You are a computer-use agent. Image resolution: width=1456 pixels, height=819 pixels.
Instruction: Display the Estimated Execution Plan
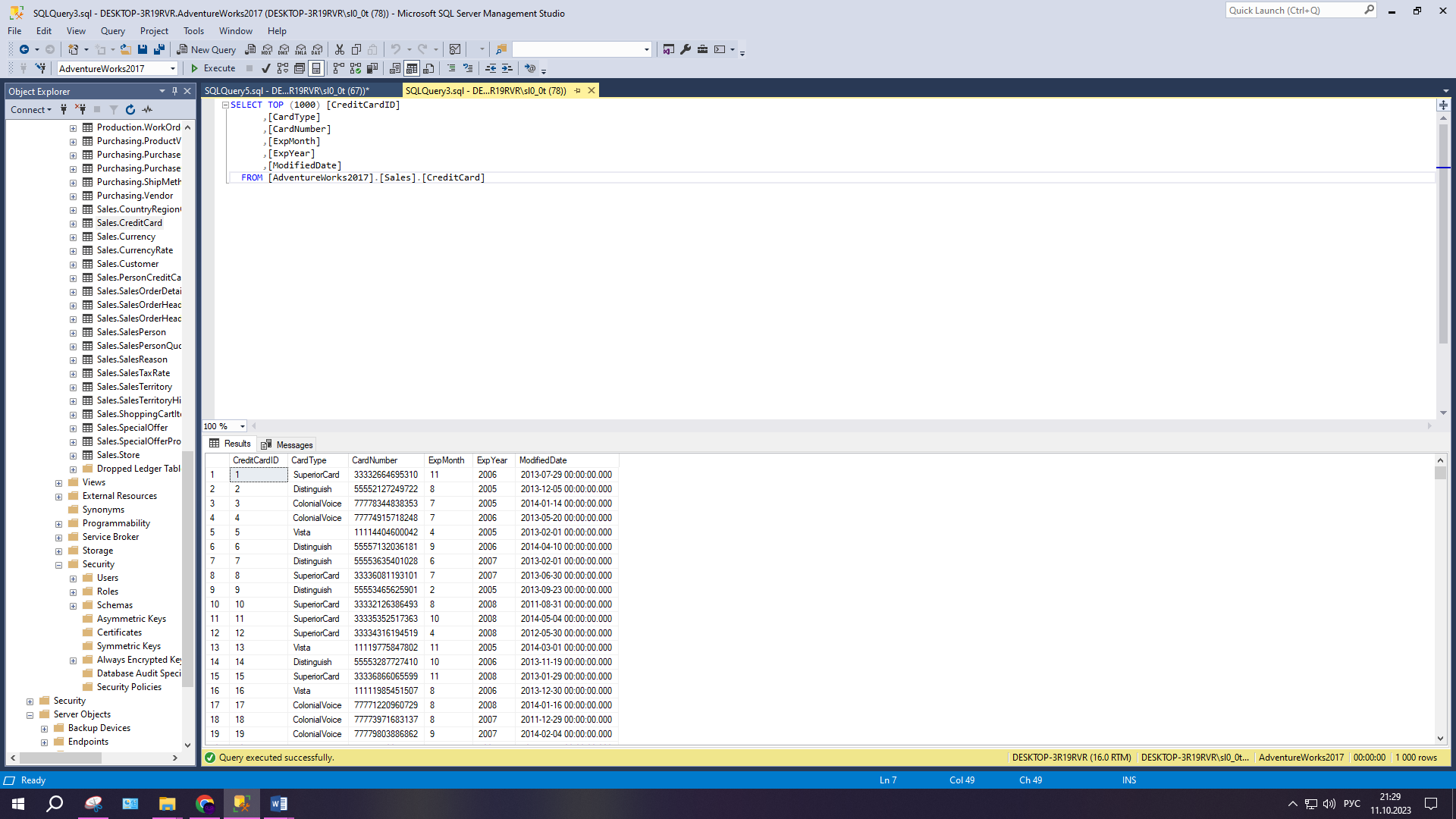[283, 68]
